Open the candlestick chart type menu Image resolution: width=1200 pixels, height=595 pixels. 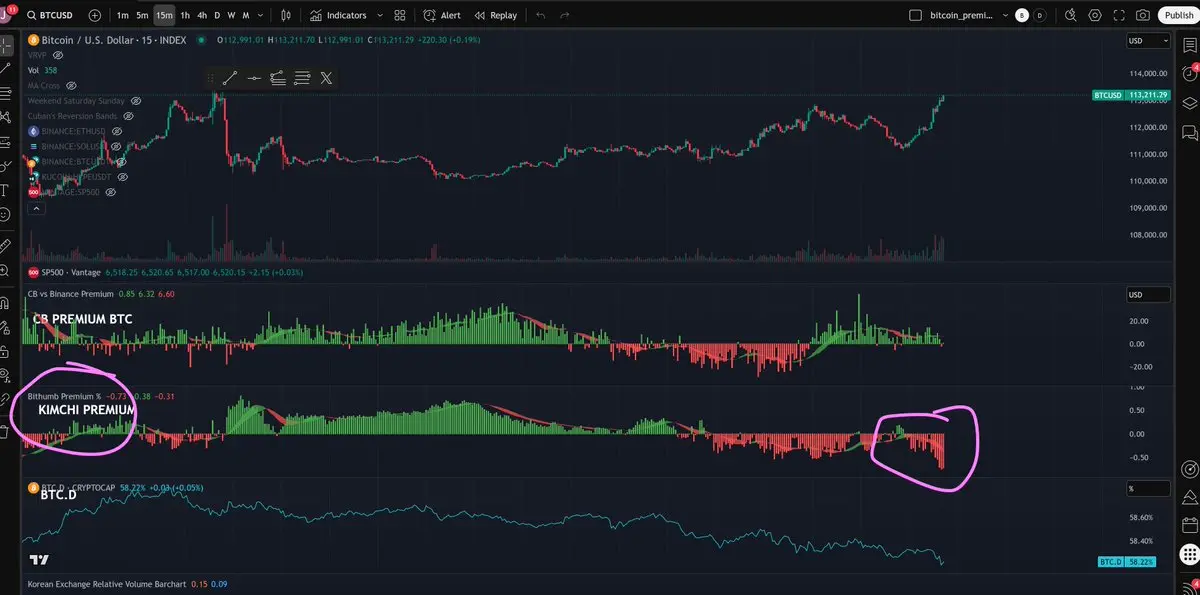point(286,15)
